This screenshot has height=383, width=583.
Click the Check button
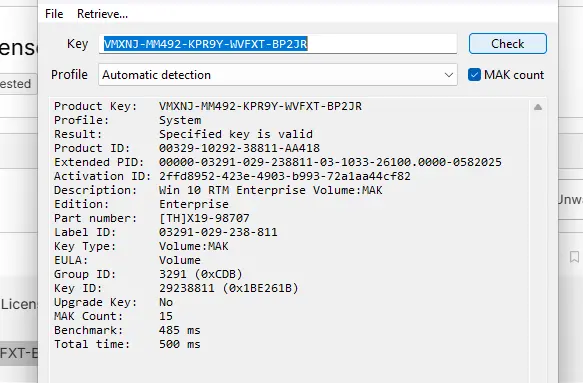click(508, 44)
